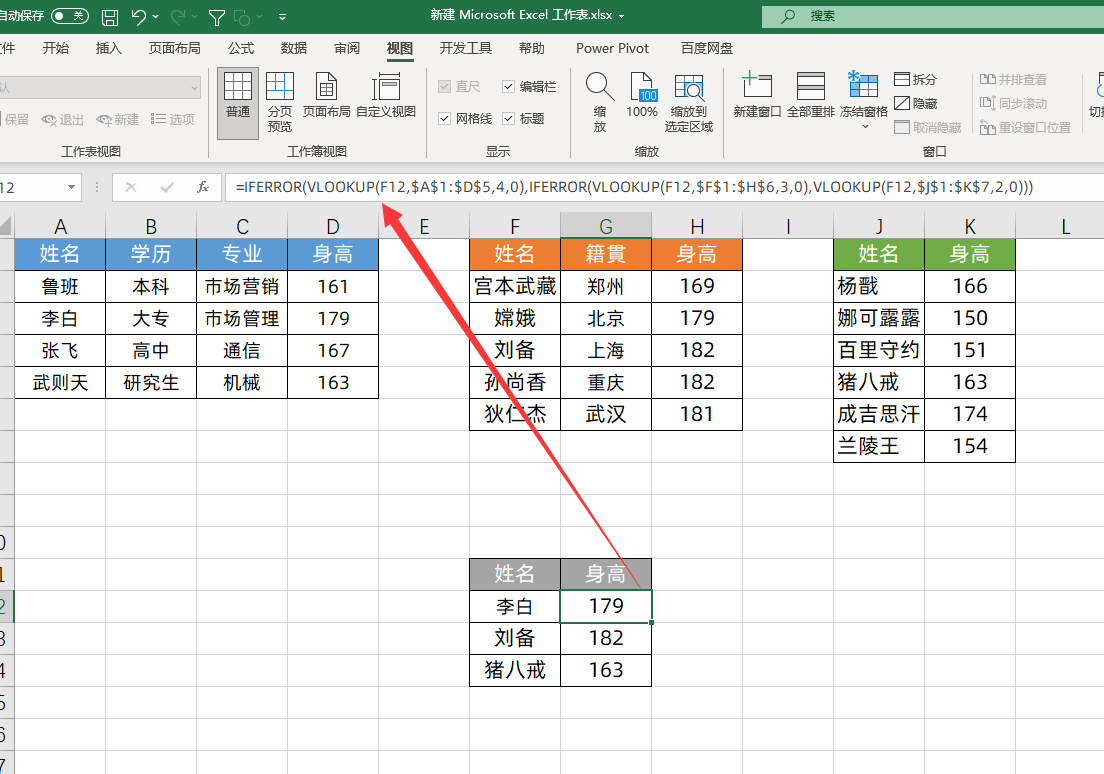1104x774 pixels.
Task: Open a New Window (新建窗口)
Action: coord(757,96)
